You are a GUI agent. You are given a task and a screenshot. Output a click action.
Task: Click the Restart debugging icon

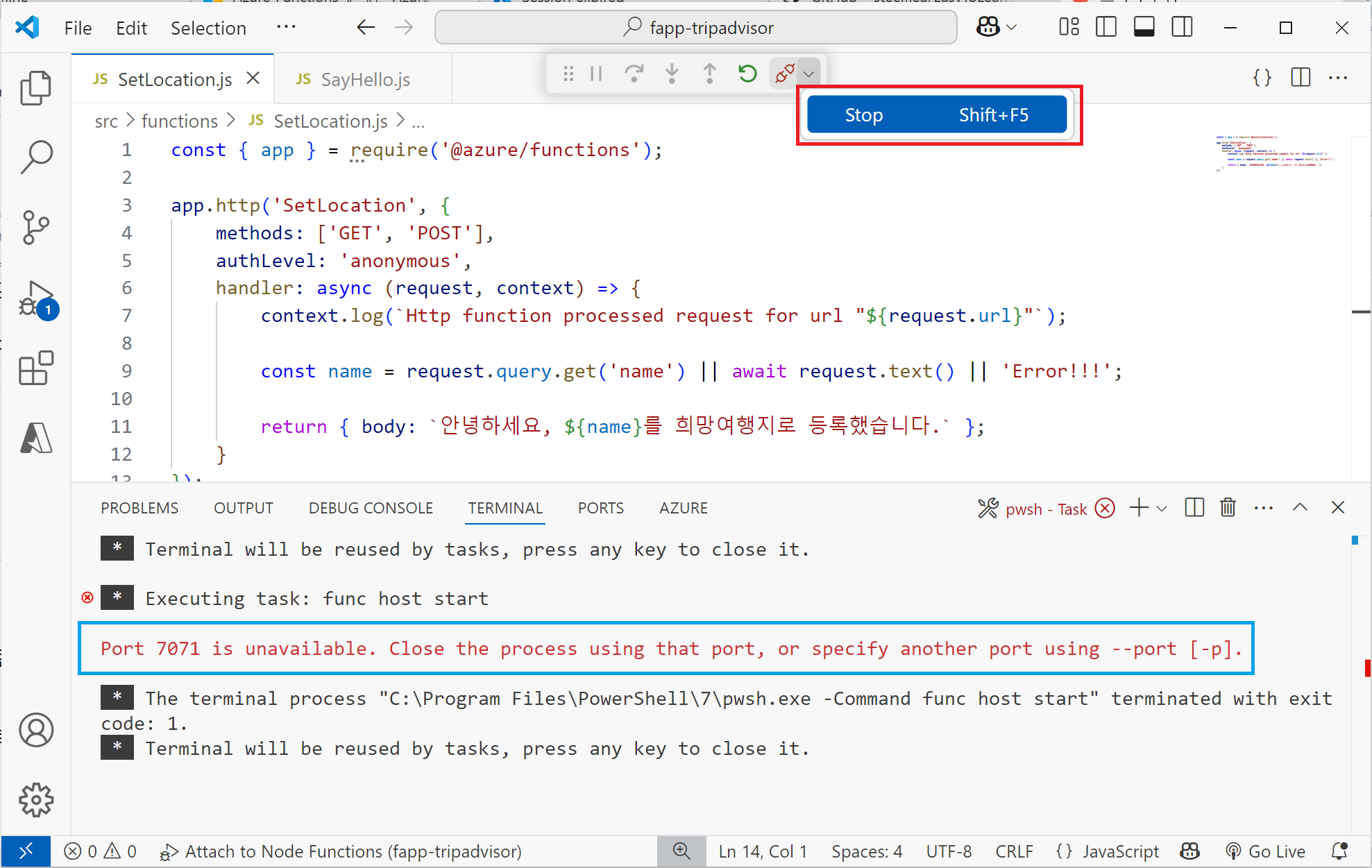point(747,74)
